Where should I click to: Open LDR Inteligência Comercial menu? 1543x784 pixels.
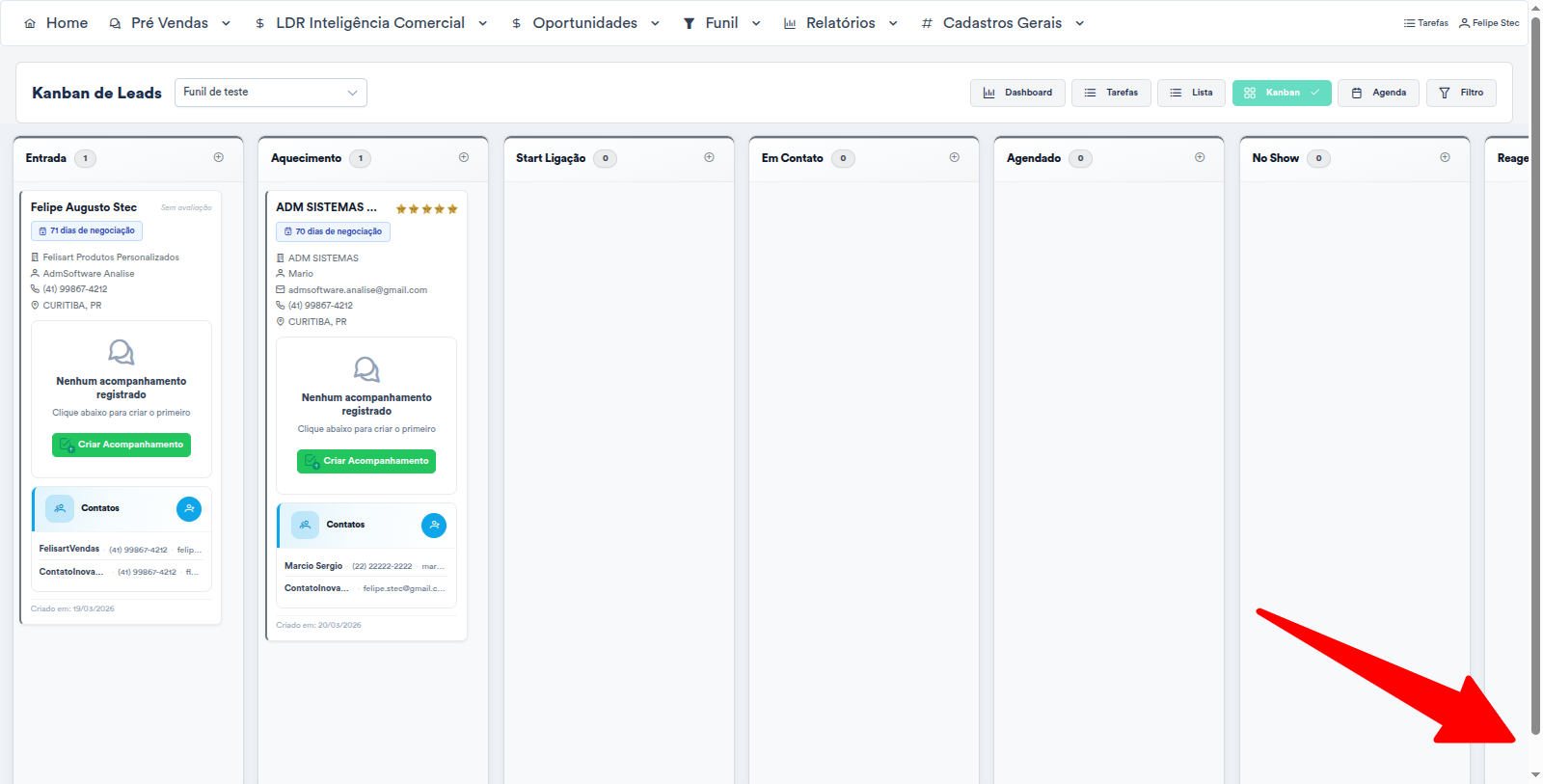click(370, 23)
